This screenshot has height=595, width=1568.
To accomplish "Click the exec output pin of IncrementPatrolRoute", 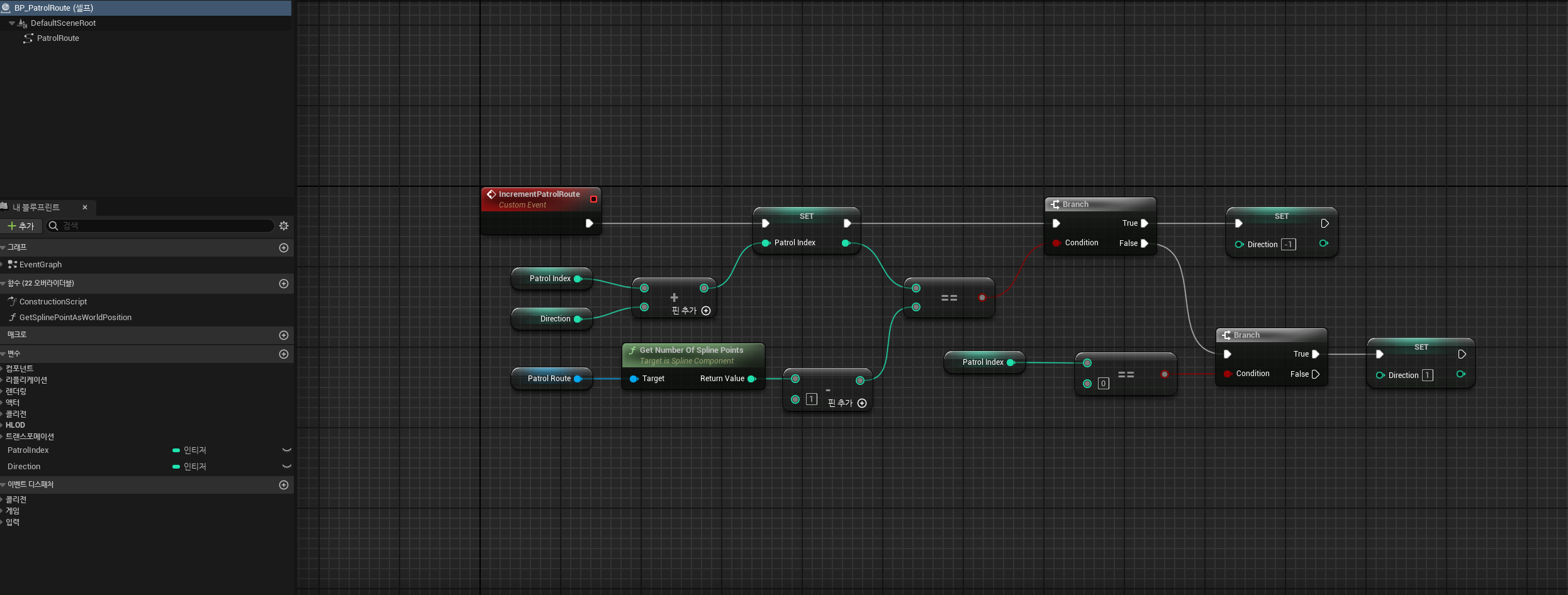I will (590, 223).
